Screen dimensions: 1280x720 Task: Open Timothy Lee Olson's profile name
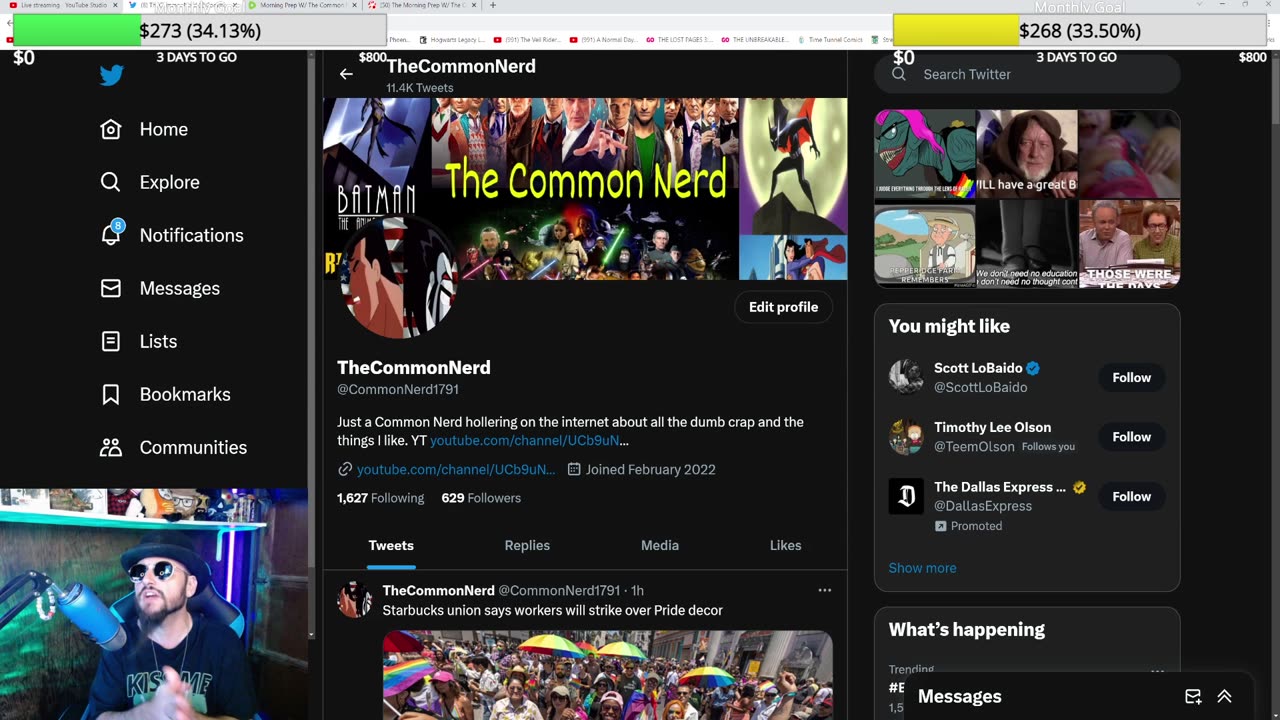[x=992, y=427]
